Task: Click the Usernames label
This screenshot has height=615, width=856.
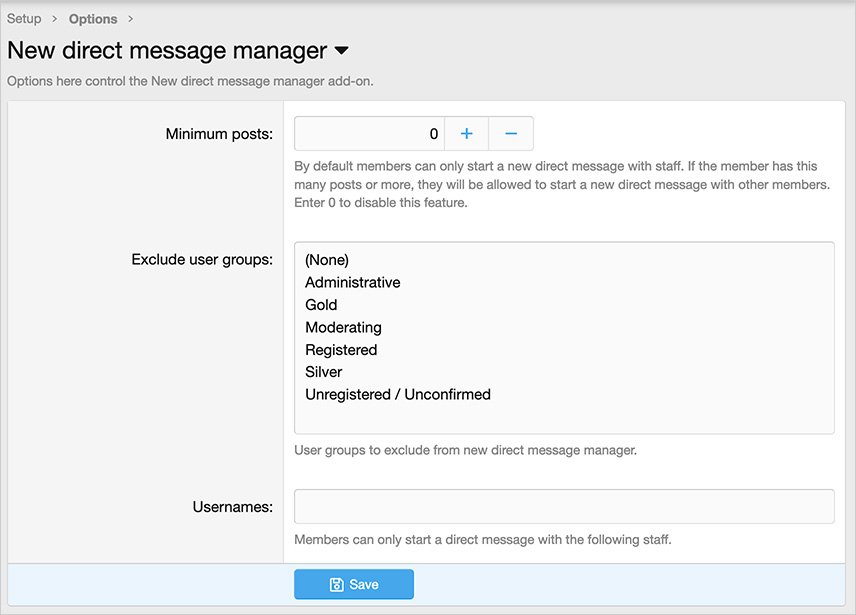Action: pos(232,507)
